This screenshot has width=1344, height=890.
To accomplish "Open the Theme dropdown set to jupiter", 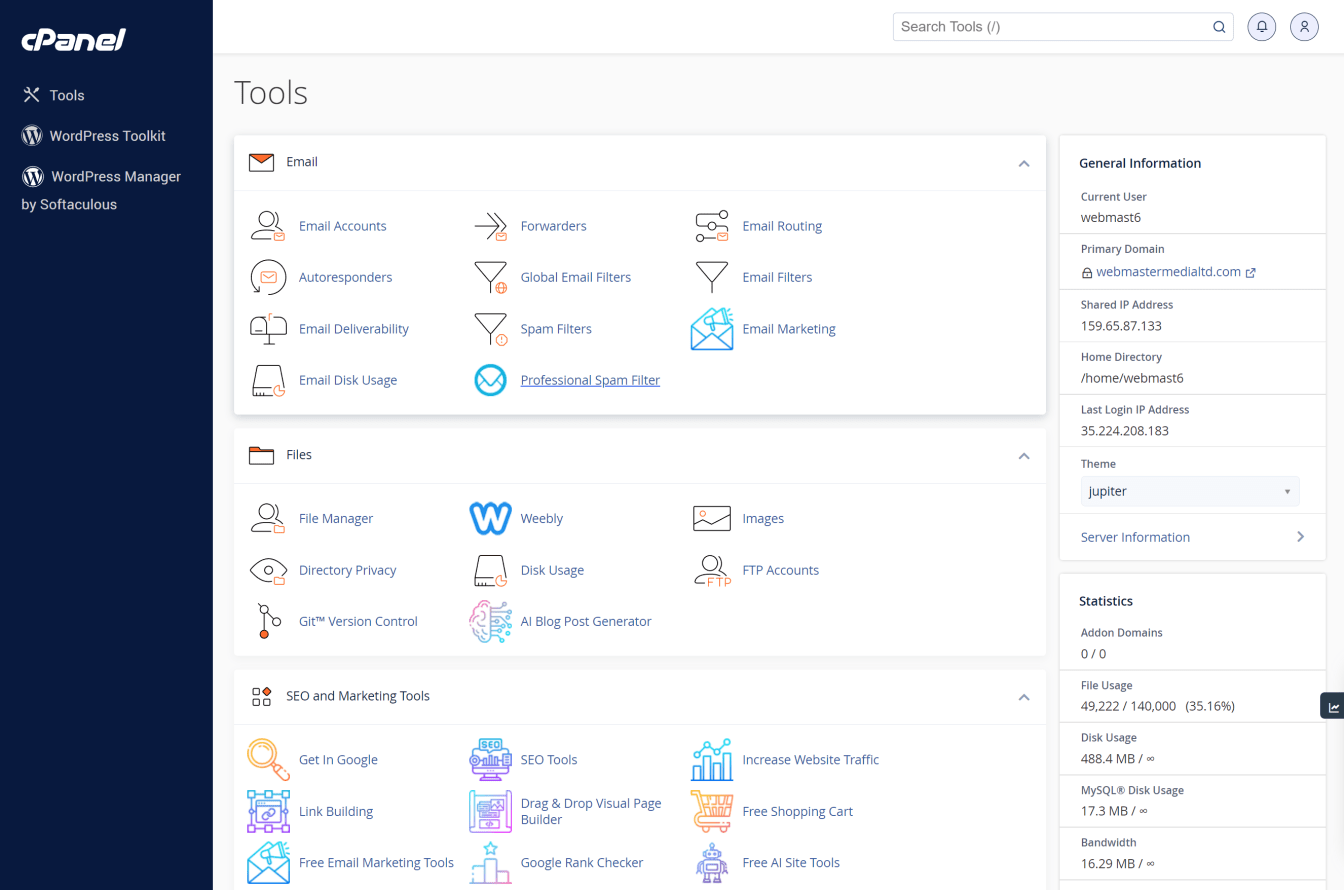I will click(1189, 492).
